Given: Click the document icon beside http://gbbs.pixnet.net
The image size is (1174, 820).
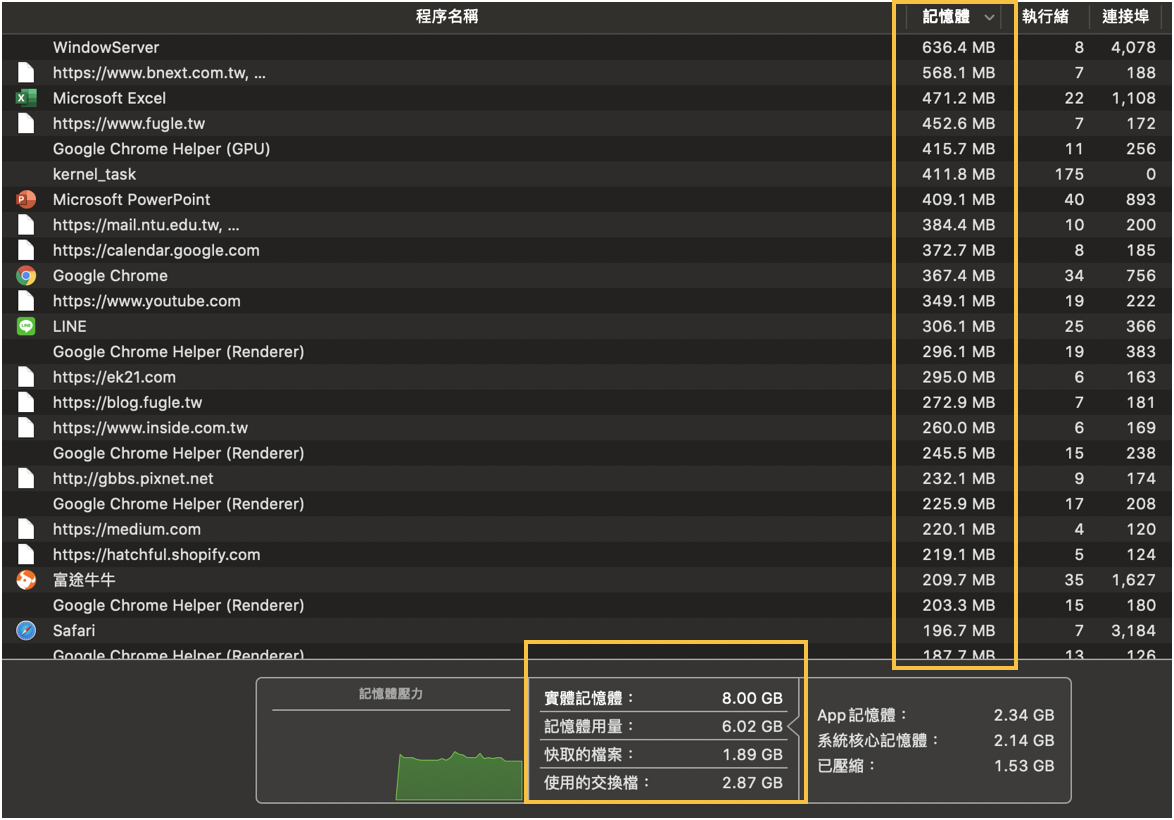Looking at the screenshot, I should 26,479.
